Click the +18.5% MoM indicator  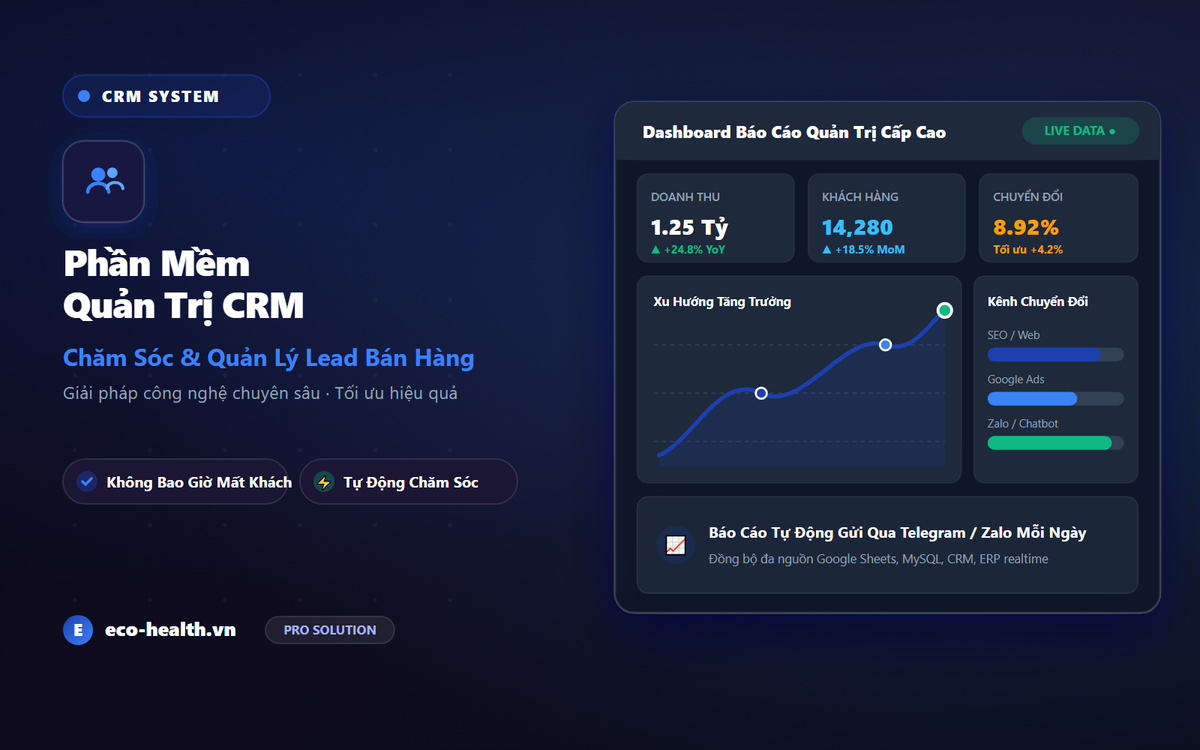coord(863,250)
